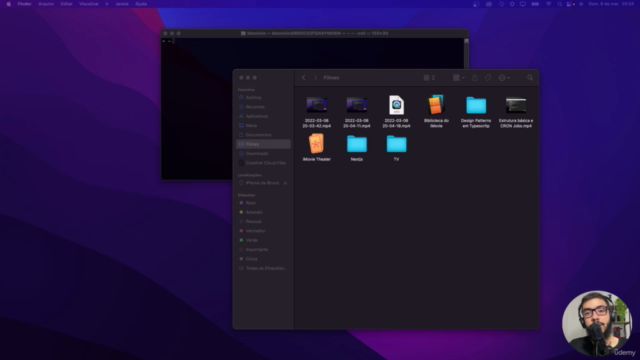Viewport: 640px width, 360px height.
Task: Select iPhone de Bruno location
Action: pyautogui.click(x=261, y=183)
